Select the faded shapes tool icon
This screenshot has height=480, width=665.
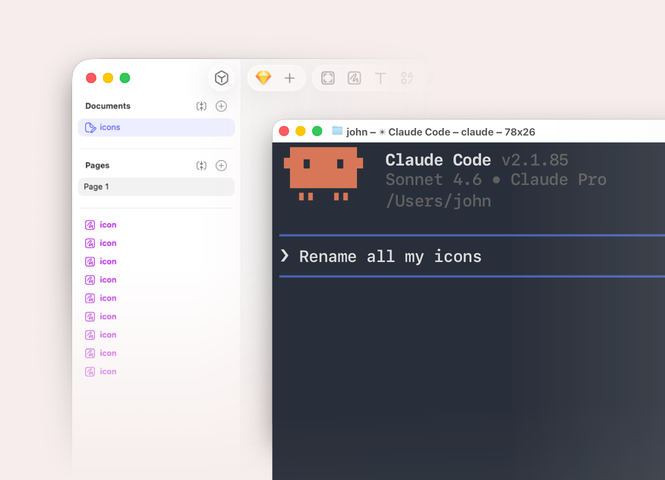click(407, 78)
